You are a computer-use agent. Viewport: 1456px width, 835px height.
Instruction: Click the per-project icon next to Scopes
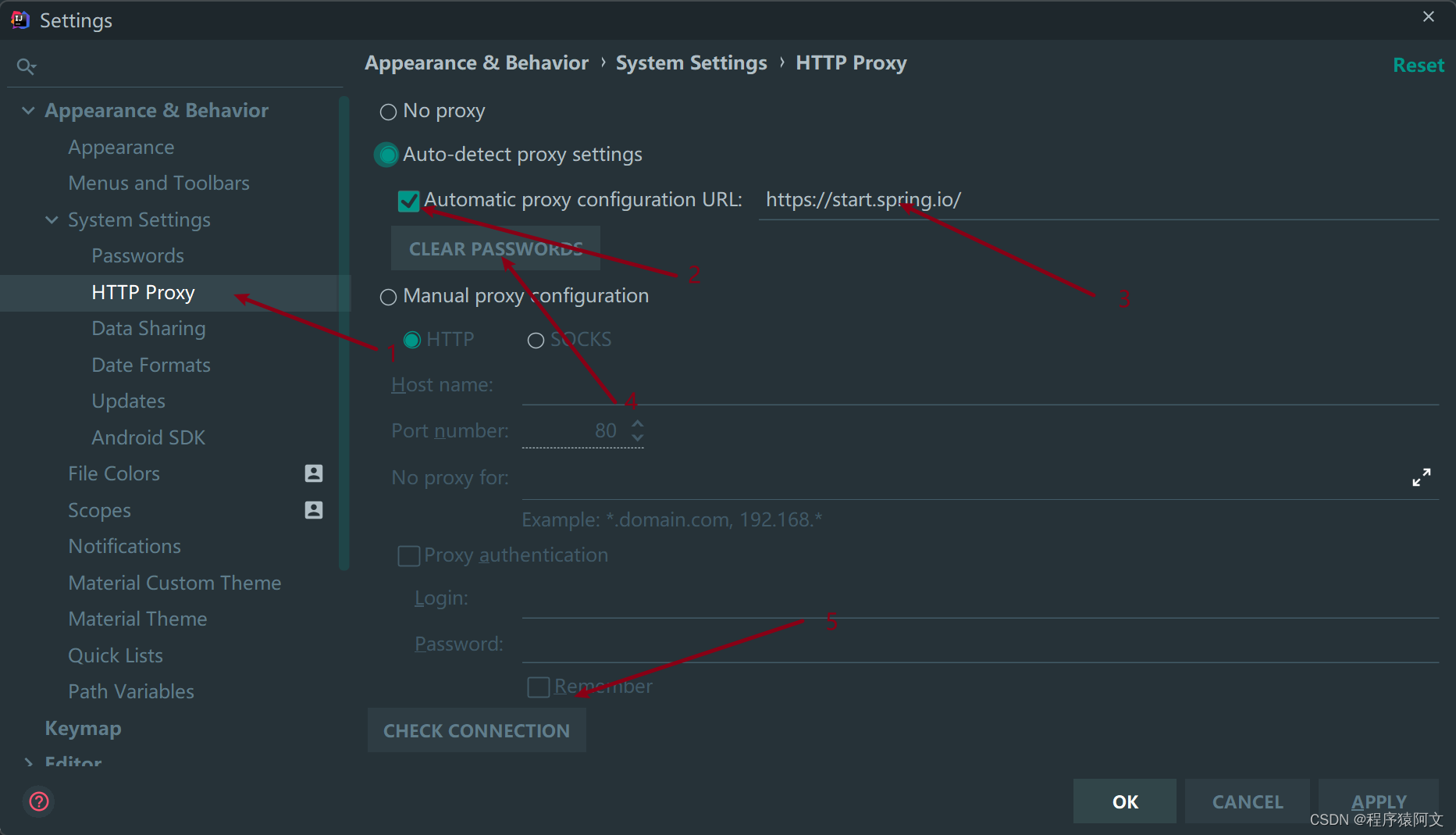(313, 509)
